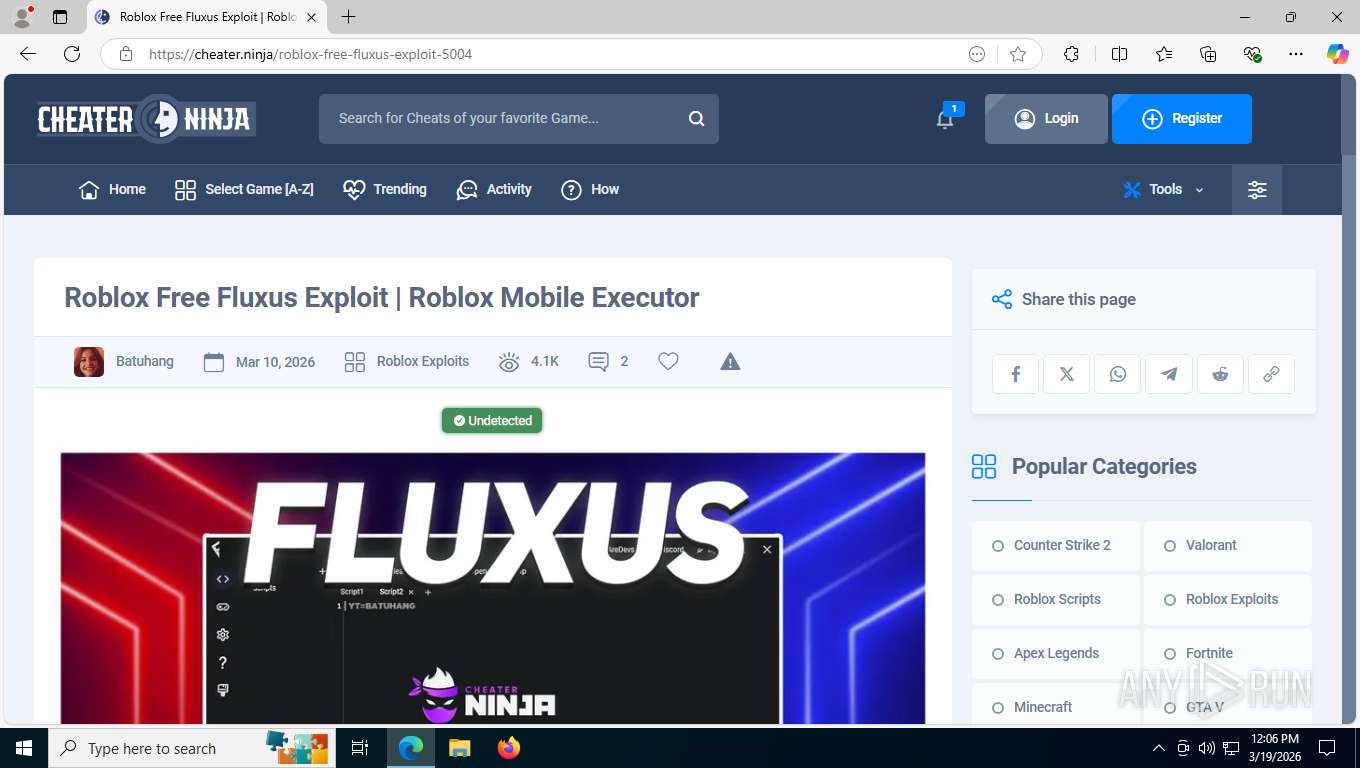Share the page on Reddit
The height and width of the screenshot is (768, 1360).
coord(1220,374)
